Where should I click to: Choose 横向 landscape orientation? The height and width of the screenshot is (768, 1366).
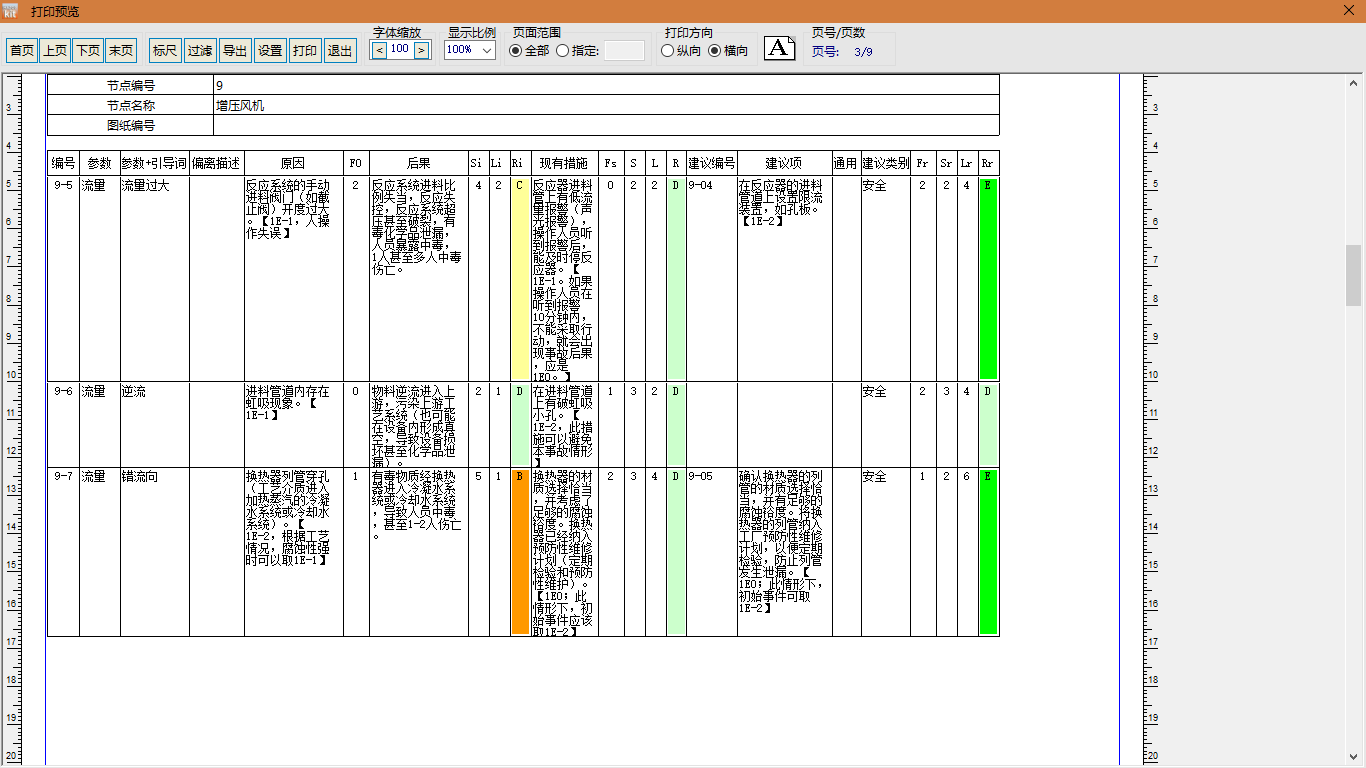pos(728,51)
